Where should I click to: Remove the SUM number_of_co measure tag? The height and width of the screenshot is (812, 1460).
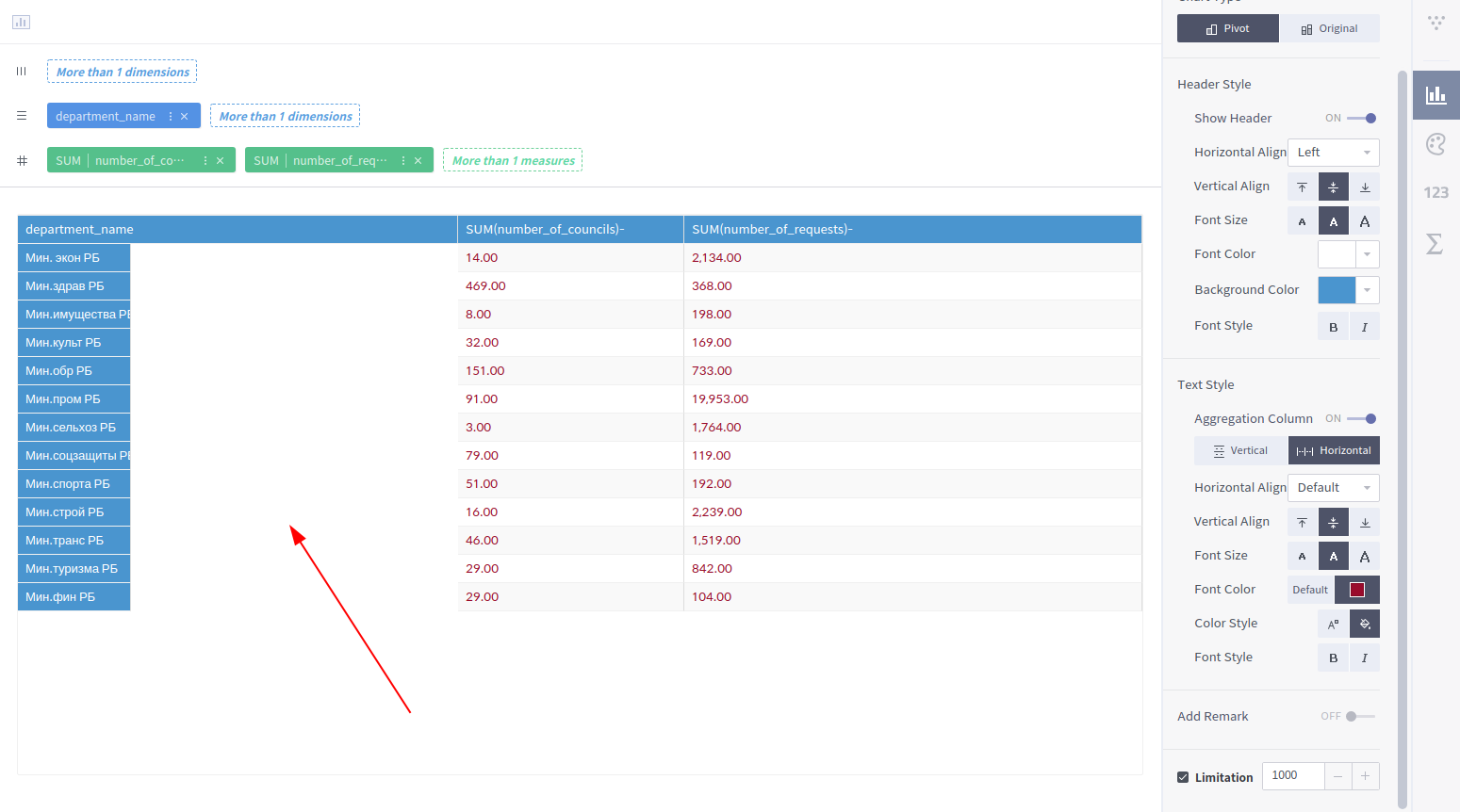[221, 161]
